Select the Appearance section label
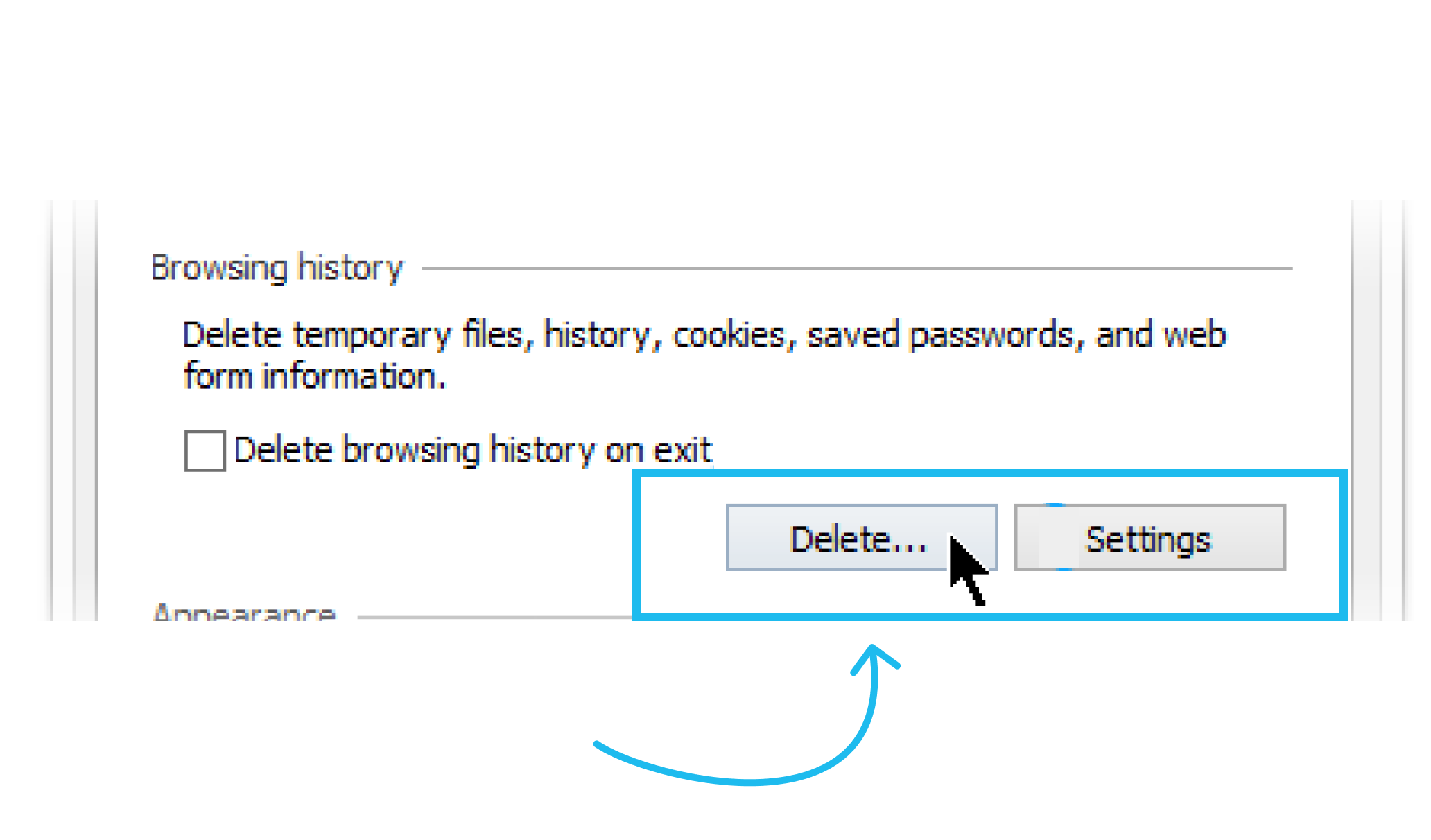This screenshot has height=840, width=1431. click(243, 613)
